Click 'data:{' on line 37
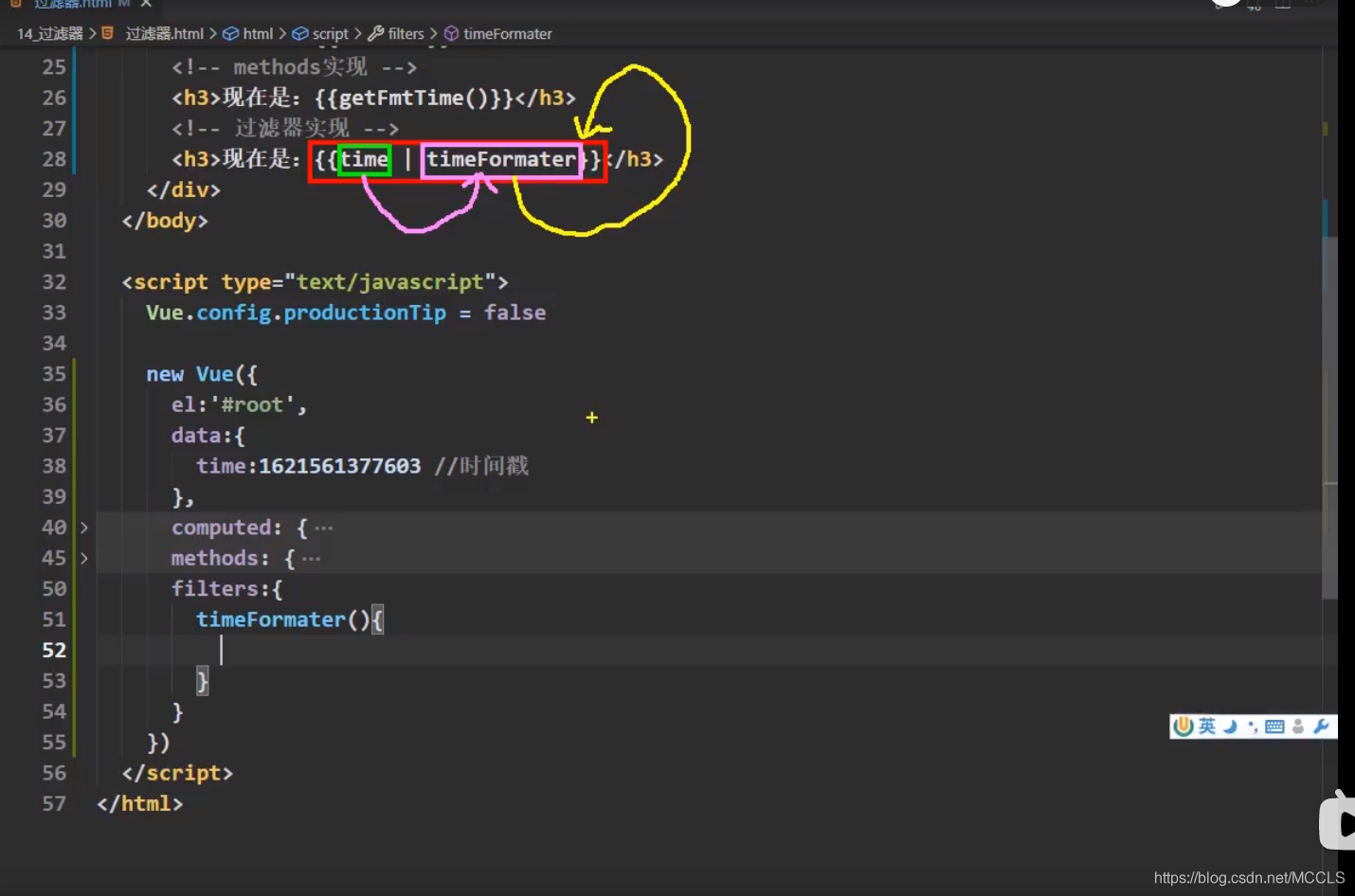The height and width of the screenshot is (896, 1355). tap(208, 436)
